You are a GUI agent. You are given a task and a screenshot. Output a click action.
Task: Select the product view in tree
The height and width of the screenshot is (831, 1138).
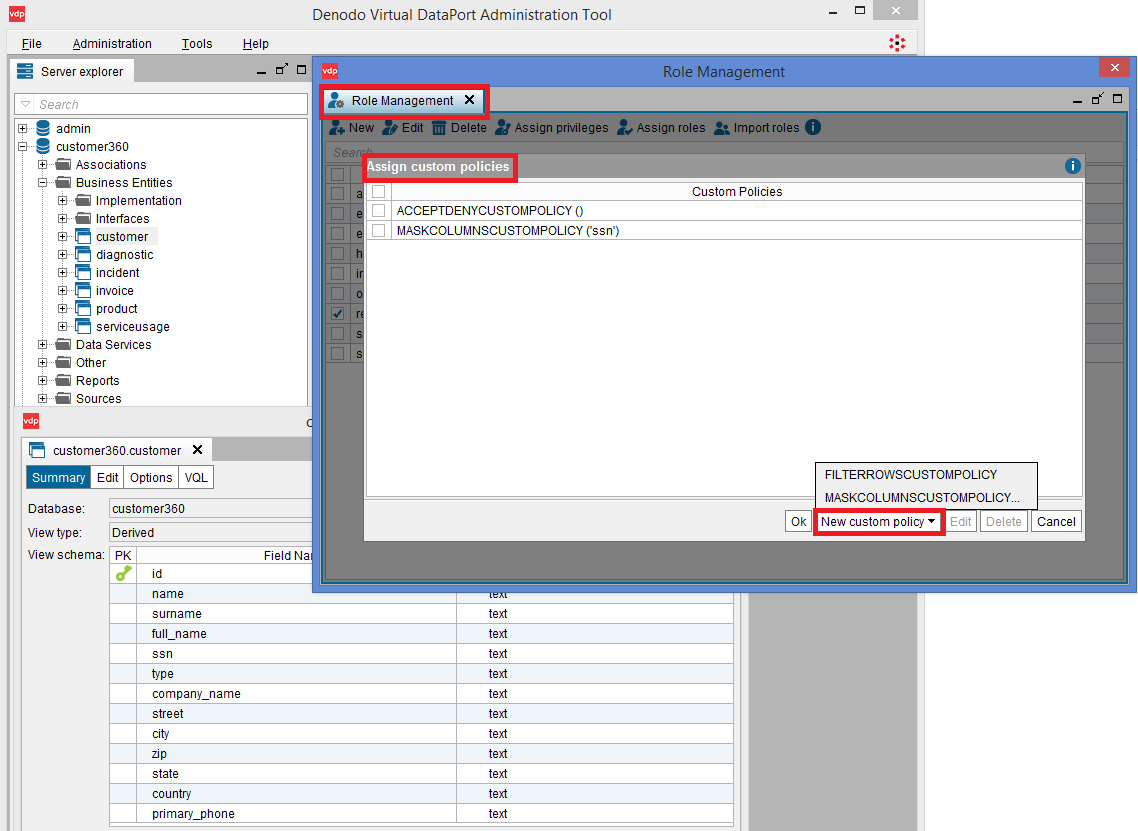tap(116, 309)
